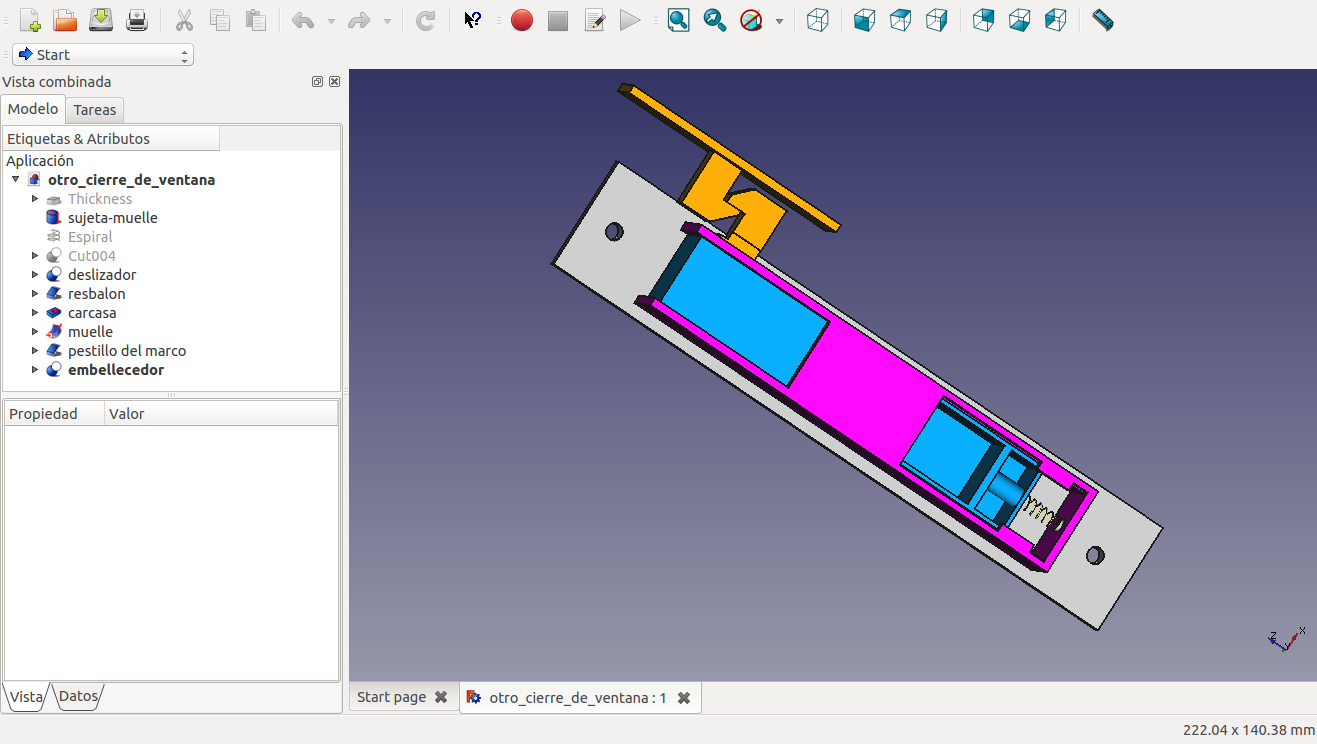This screenshot has width=1317, height=744.
Task: Select the measure distance ruler tool
Action: coord(1102,20)
